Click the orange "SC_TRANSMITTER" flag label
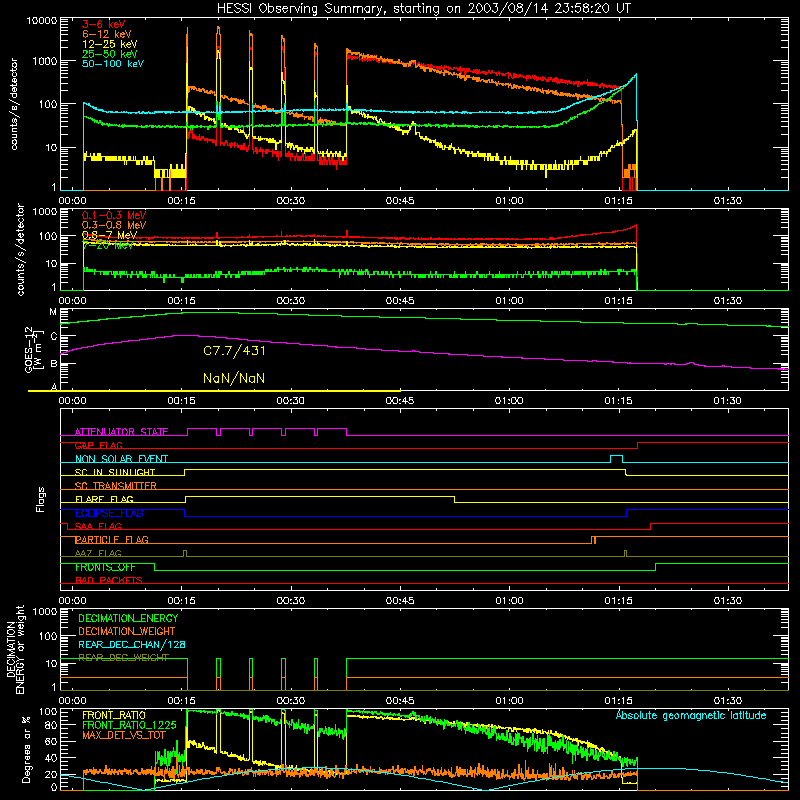This screenshot has width=800, height=800. [x=116, y=486]
